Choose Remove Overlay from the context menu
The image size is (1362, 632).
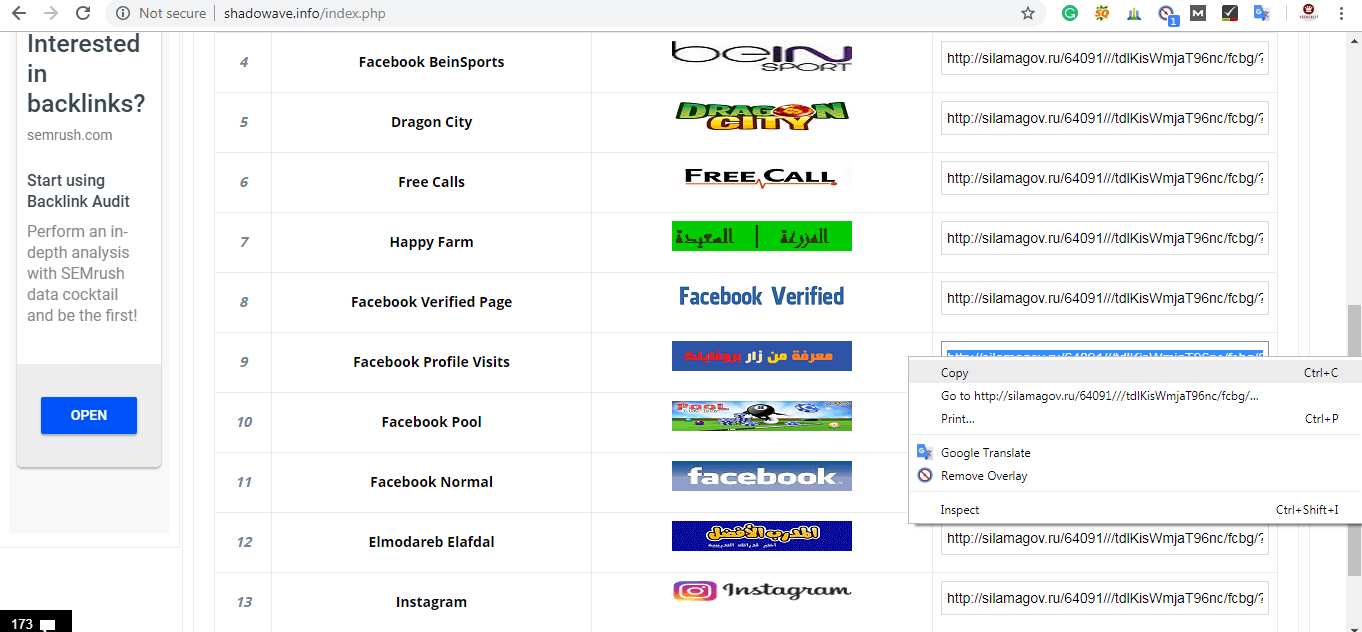pyautogui.click(x=1135, y=476)
